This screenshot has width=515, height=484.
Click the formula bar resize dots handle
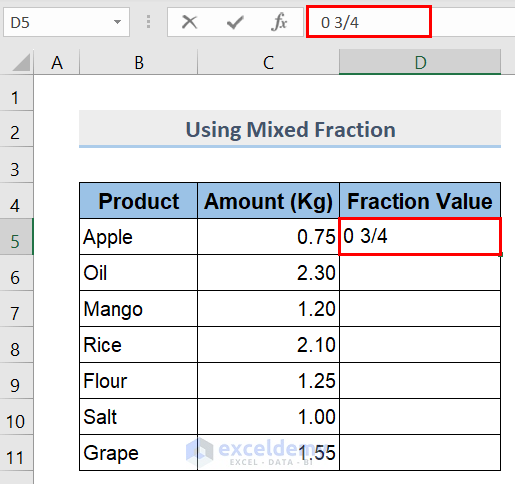[x=149, y=22]
